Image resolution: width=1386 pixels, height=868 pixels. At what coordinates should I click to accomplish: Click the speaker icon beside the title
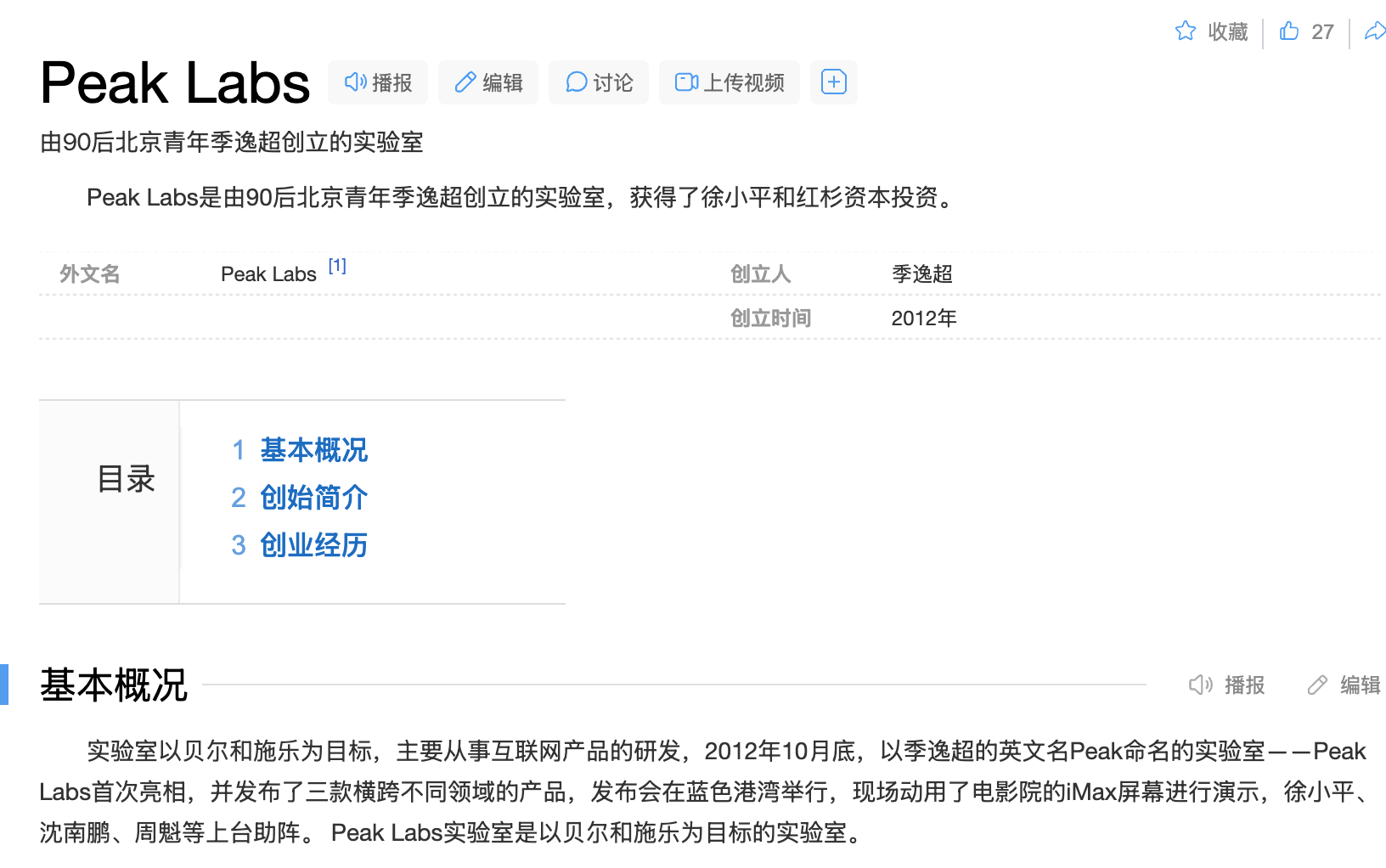click(355, 82)
